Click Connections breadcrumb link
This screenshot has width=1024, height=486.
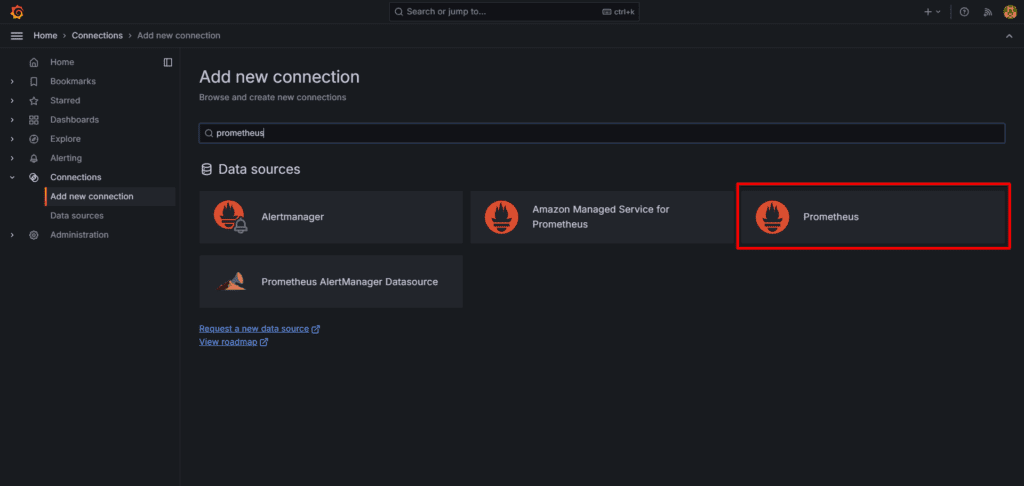point(97,35)
